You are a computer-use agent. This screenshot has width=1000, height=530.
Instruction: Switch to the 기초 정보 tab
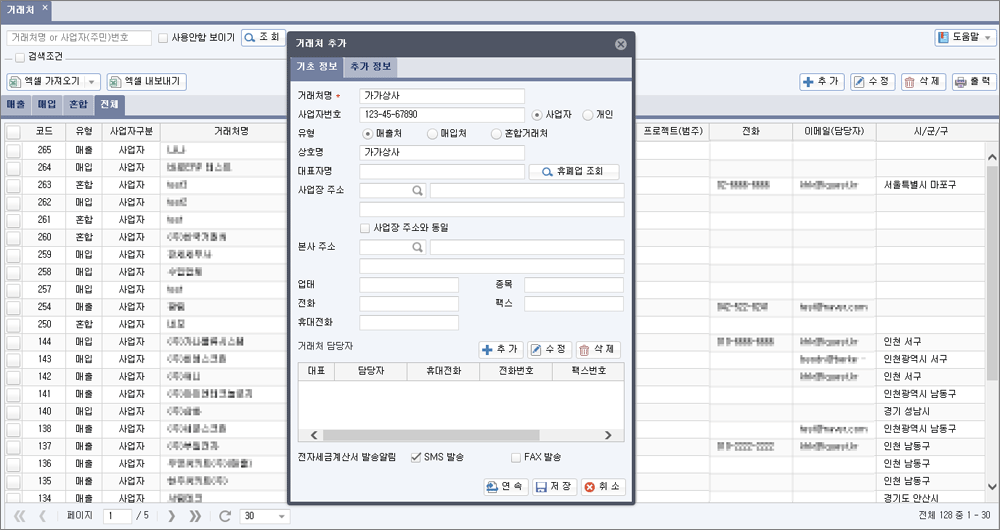317,67
